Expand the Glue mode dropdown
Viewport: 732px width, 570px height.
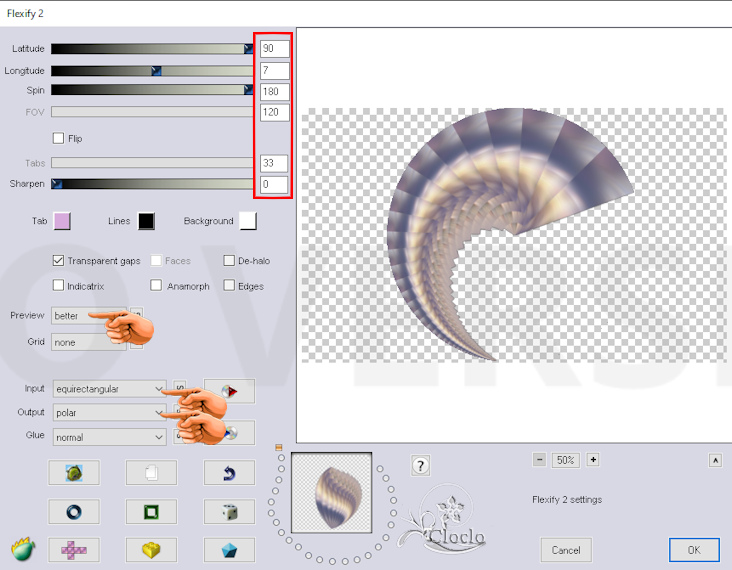click(x=109, y=437)
